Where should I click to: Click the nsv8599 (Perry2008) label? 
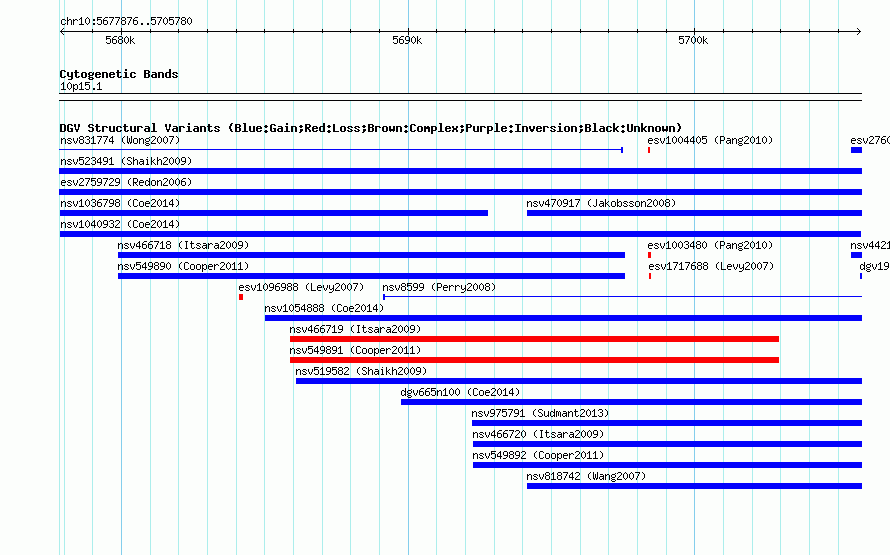point(439,287)
